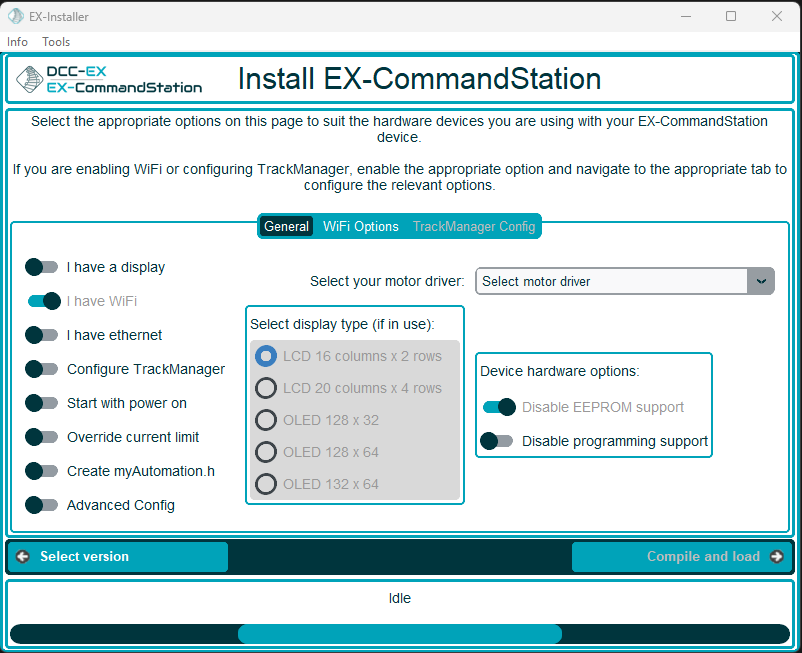Viewport: 802px width, 653px height.
Task: Click the 'Idle' status text
Action: point(400,598)
